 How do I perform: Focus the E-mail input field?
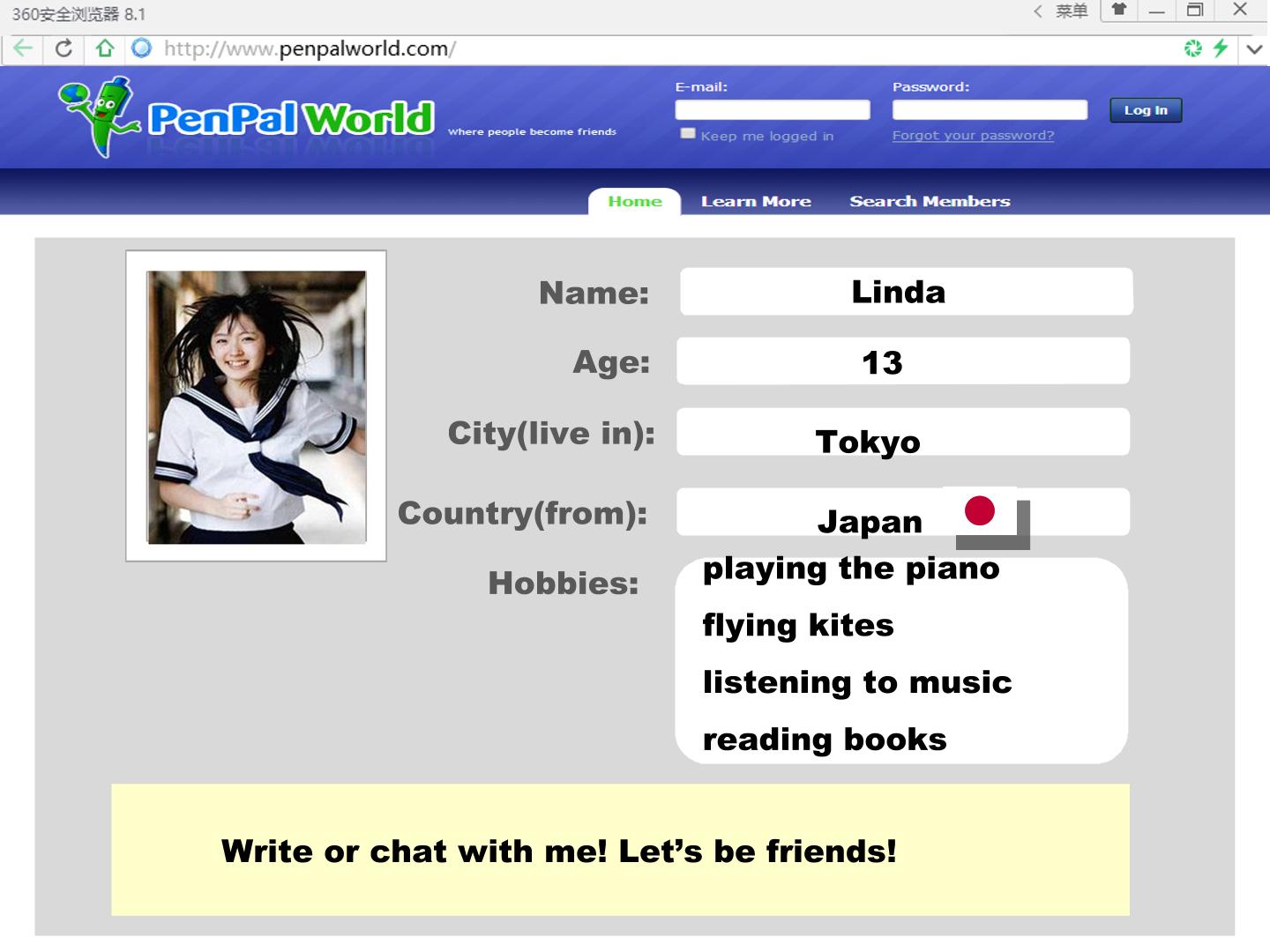click(773, 109)
